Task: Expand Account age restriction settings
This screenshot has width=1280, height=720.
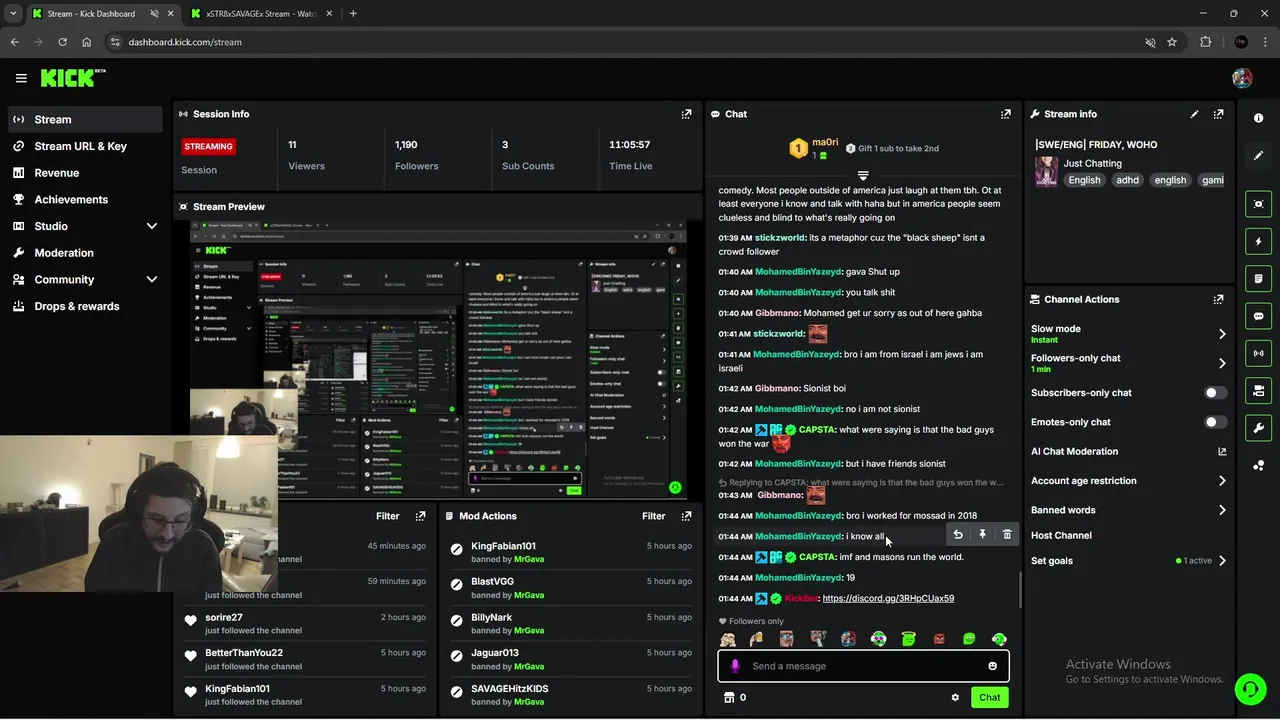Action: (x=1222, y=481)
